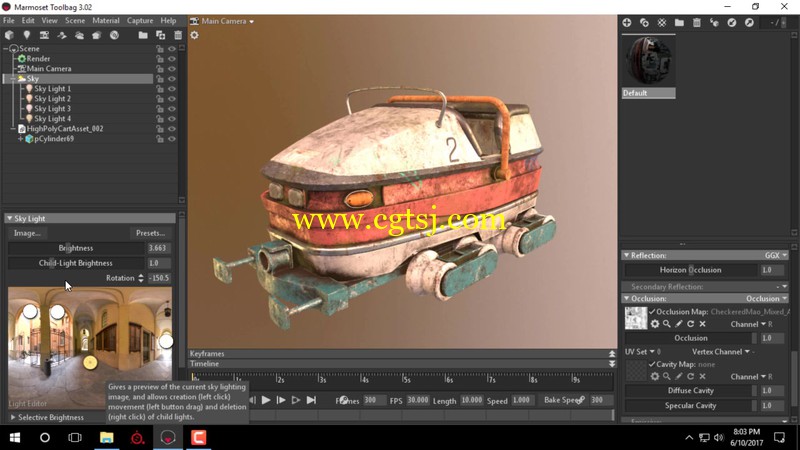Screen dimensions: 800x450
Task: Uncheck the Occlusion Map checkbox
Action: pyautogui.click(x=652, y=311)
